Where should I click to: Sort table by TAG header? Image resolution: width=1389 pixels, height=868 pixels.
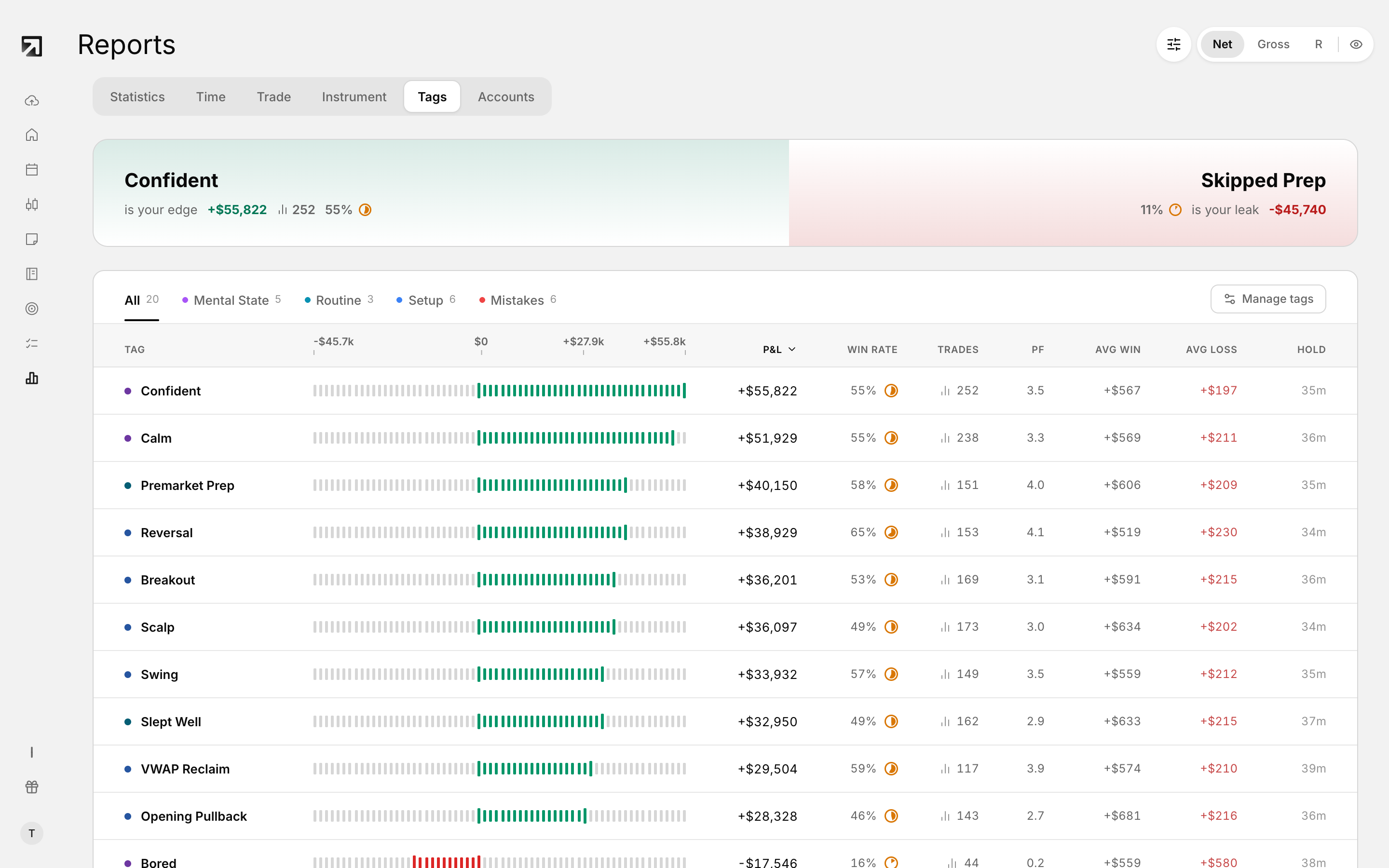(134, 349)
